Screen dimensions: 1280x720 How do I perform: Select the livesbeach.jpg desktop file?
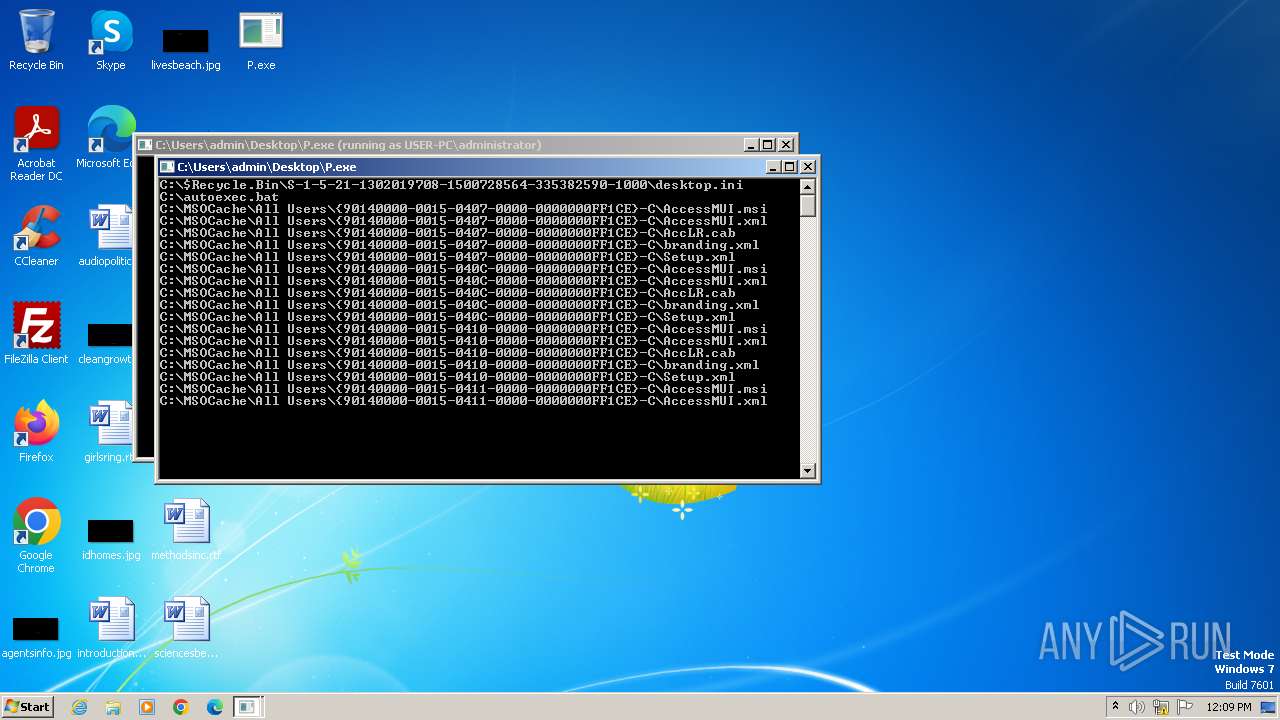tap(185, 48)
